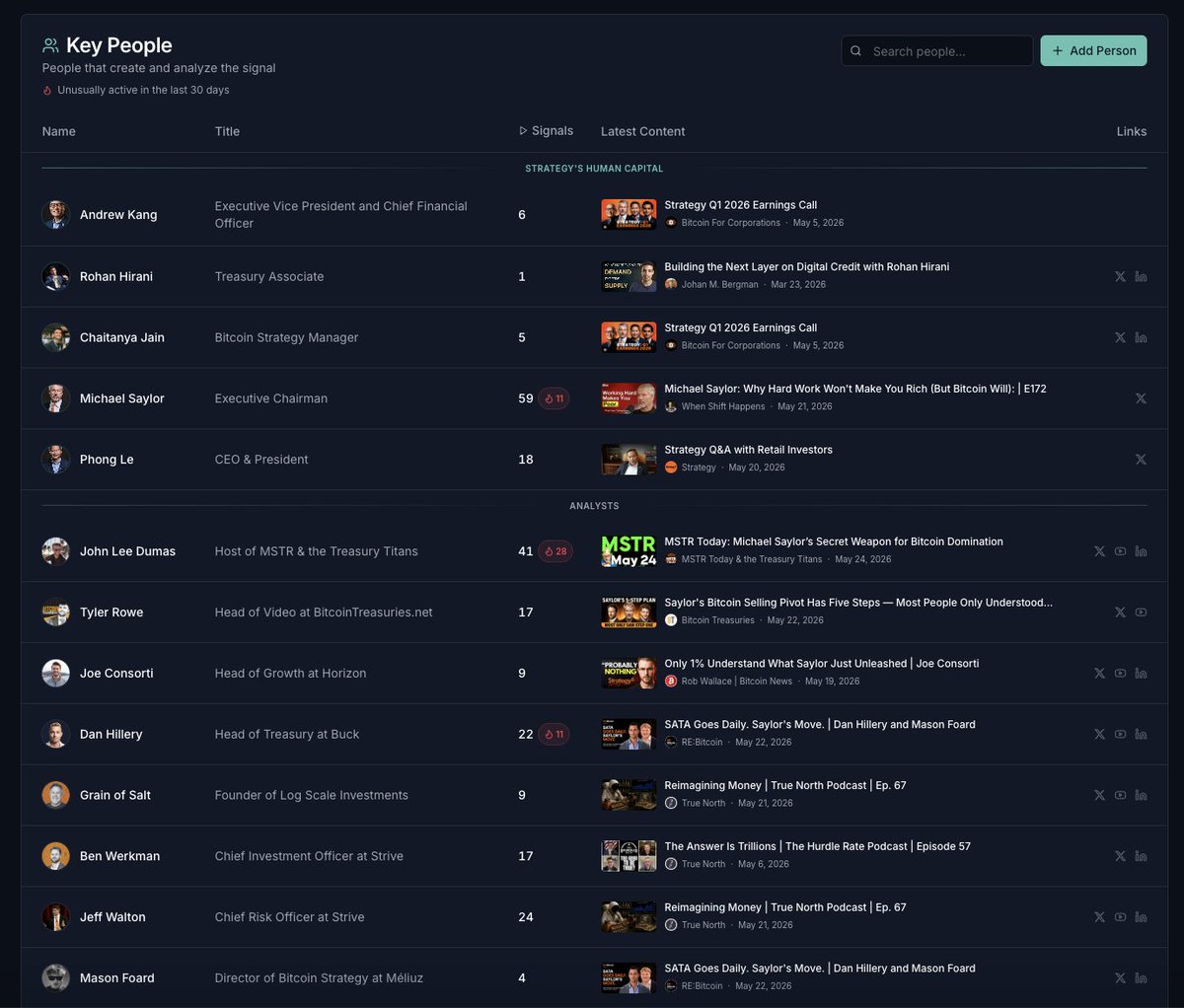Click Michael Saylor's hot signals badge 11

click(x=554, y=398)
